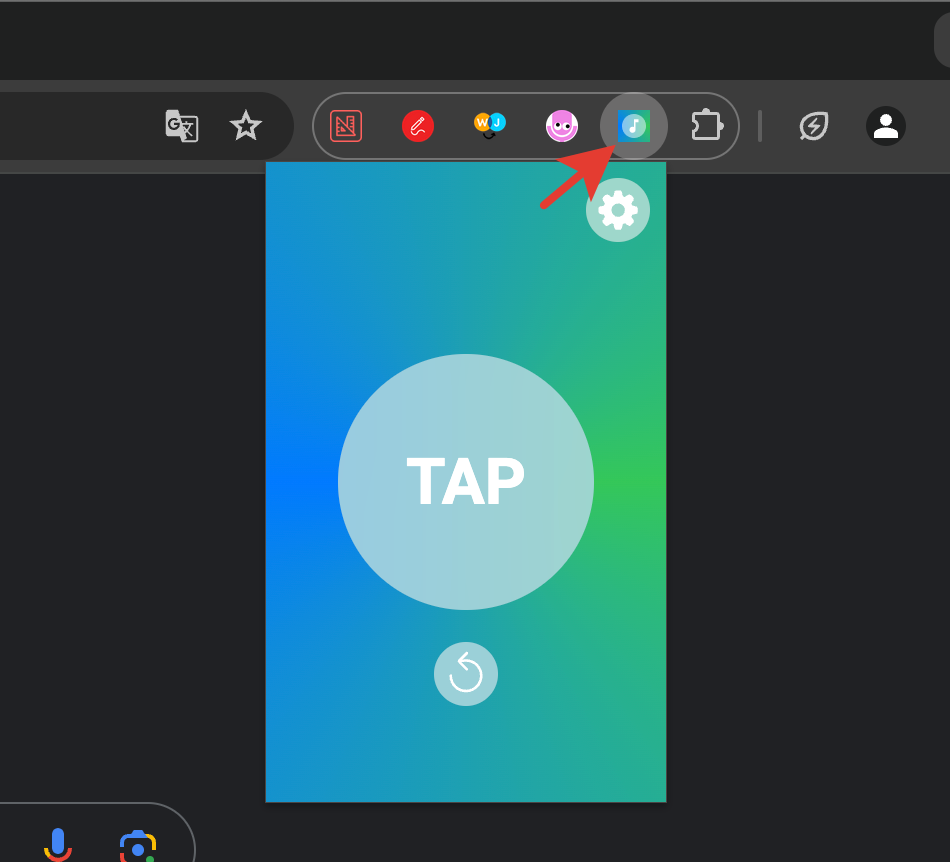950x862 pixels.
Task: Search visually with the Google Lens camera
Action: pyautogui.click(x=137, y=845)
